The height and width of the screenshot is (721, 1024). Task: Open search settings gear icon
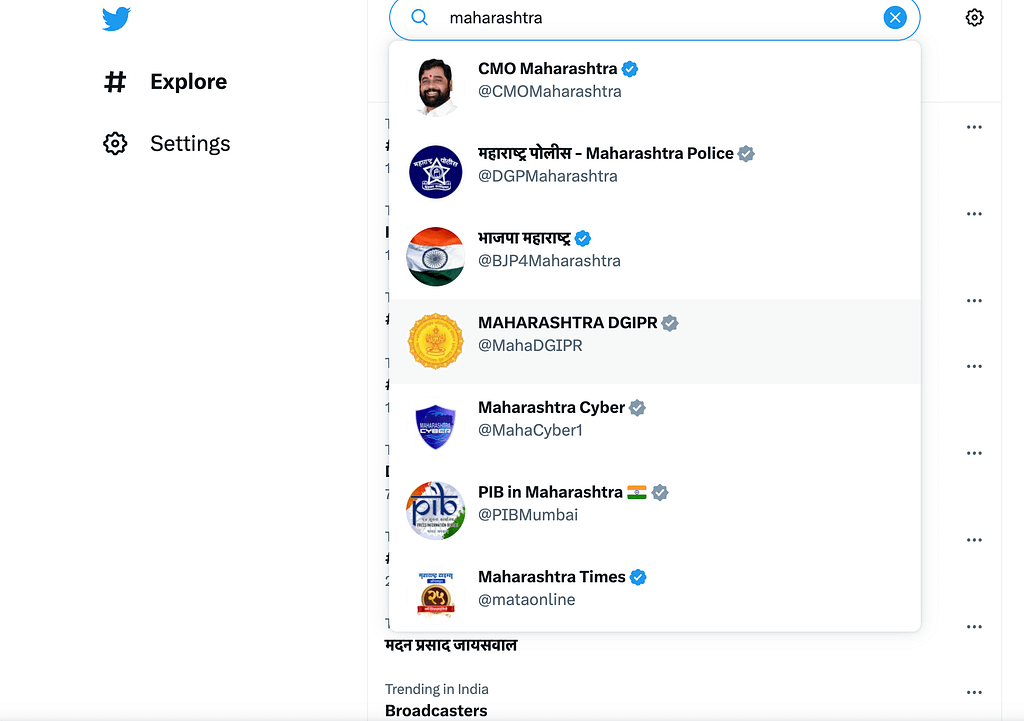click(x=974, y=17)
